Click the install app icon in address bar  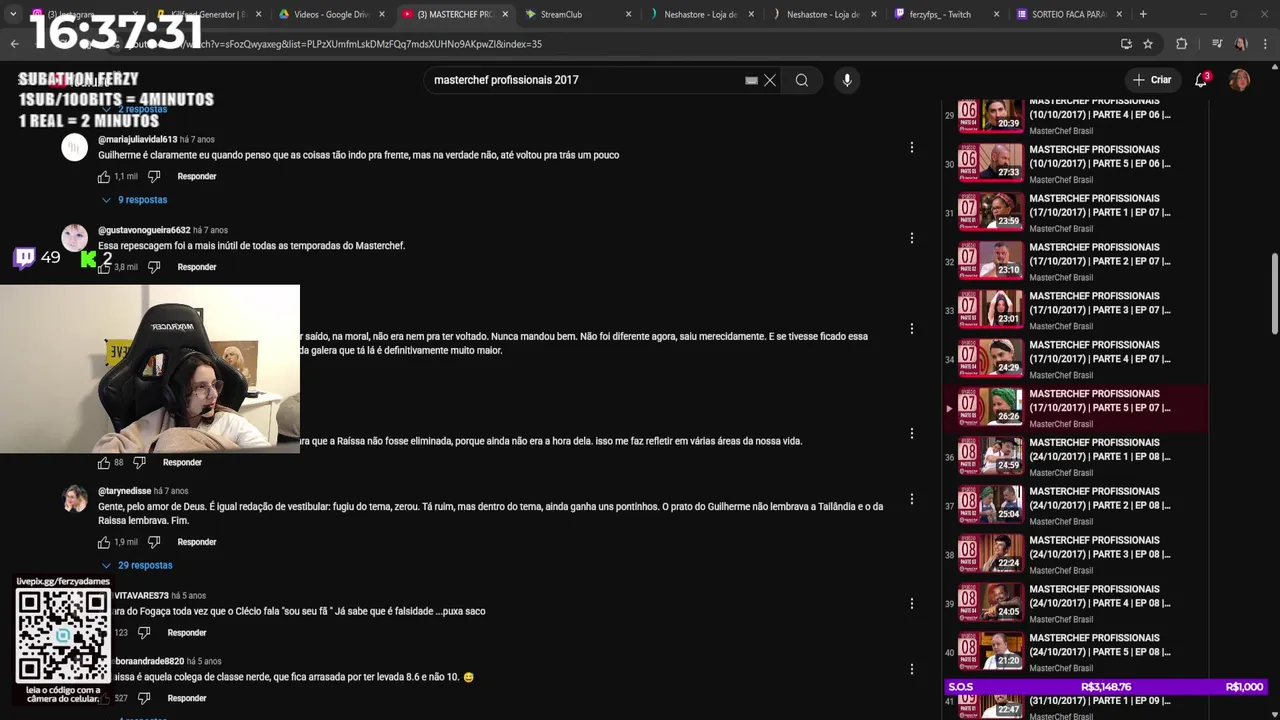(1126, 44)
